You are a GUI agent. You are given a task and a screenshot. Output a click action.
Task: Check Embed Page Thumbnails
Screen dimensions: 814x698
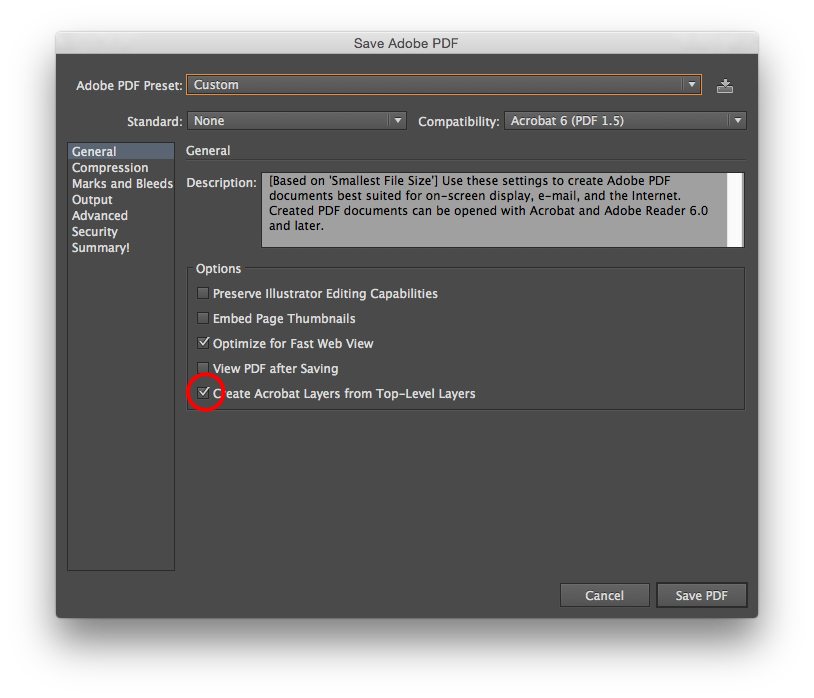click(203, 318)
